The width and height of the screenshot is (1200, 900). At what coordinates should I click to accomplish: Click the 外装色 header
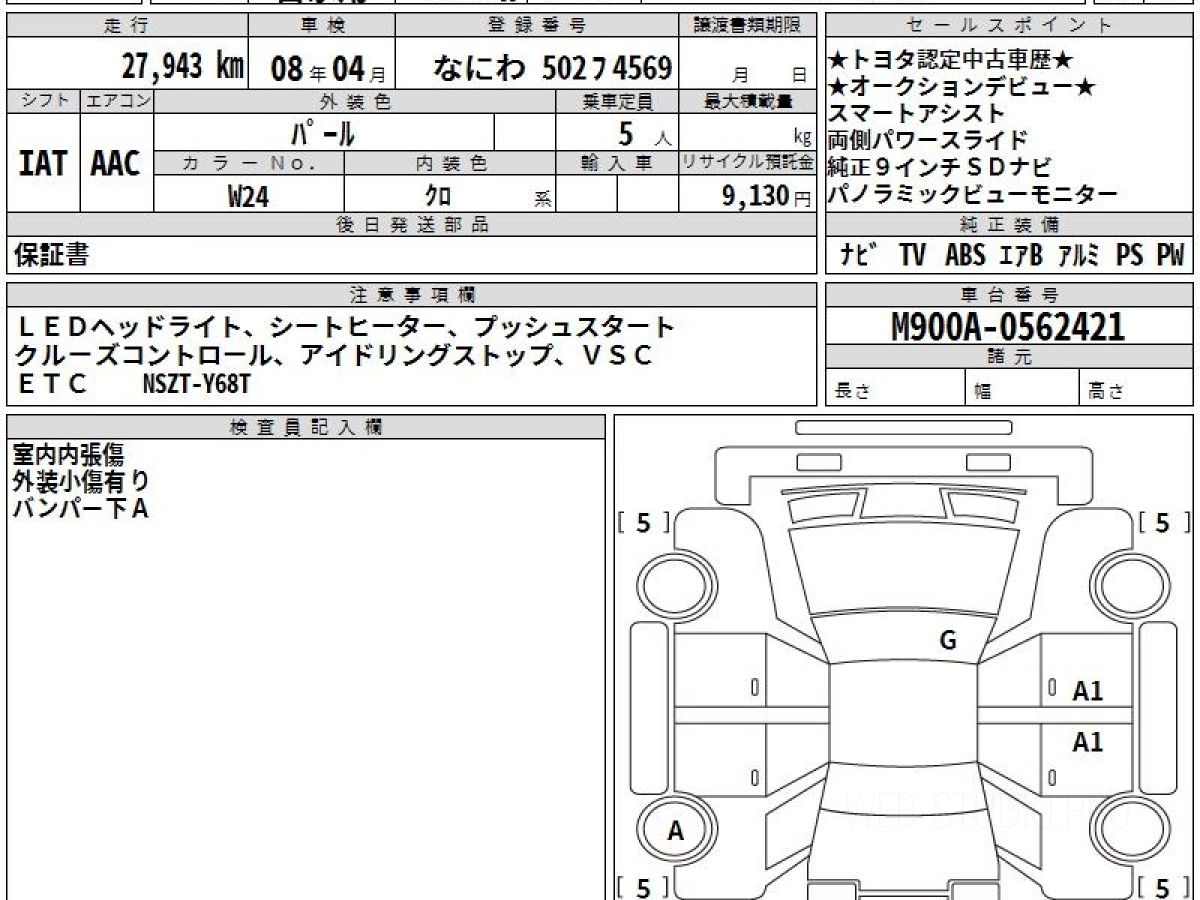[355, 101]
